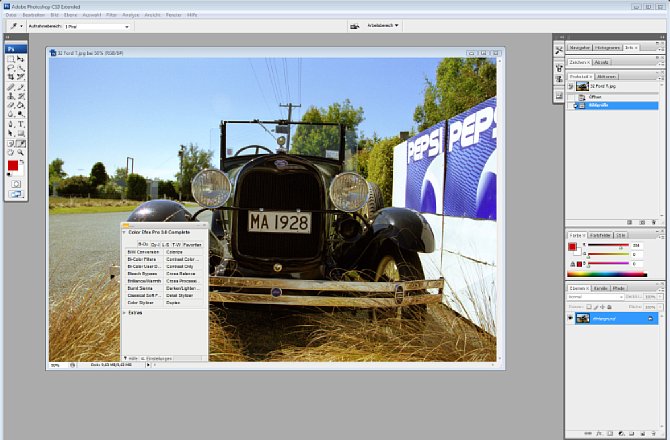Select the Blur tool

click(x=11, y=114)
